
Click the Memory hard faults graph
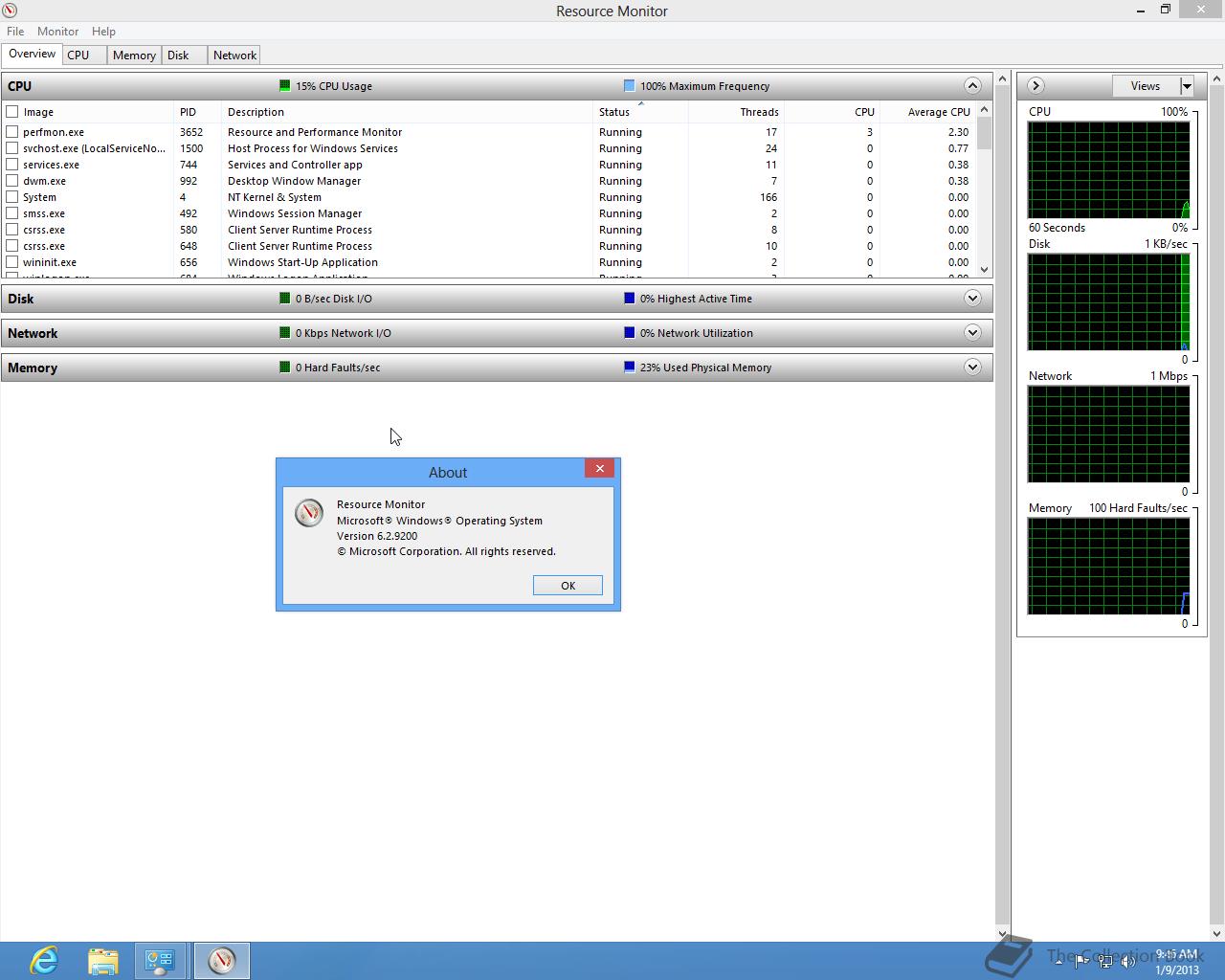point(1108,566)
